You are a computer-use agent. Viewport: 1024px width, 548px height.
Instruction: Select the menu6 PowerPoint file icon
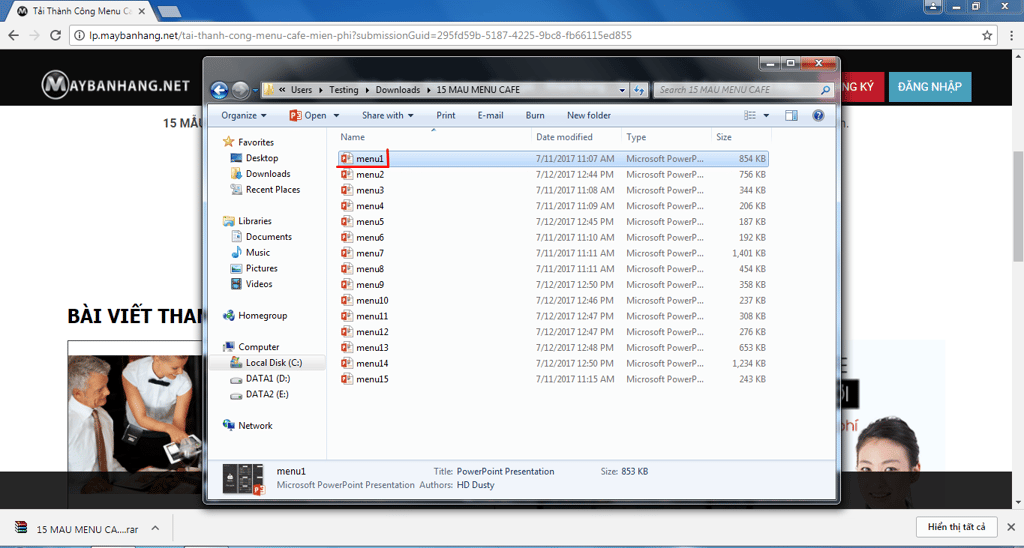tap(347, 237)
